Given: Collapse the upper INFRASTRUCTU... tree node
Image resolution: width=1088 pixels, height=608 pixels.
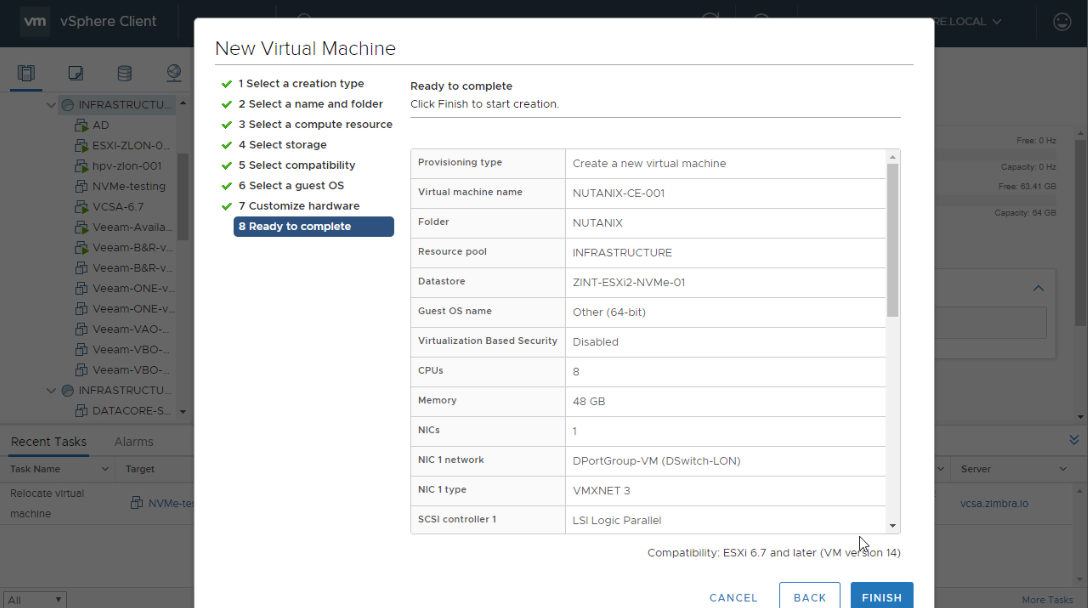Looking at the screenshot, I should coord(51,105).
